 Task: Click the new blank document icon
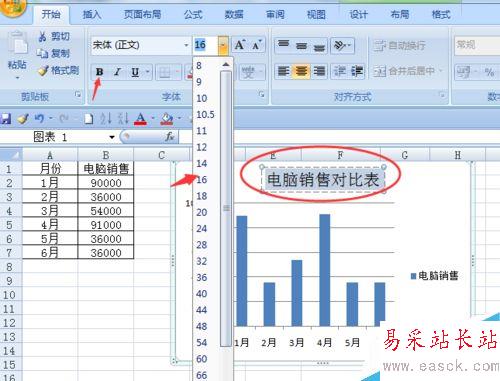click(x=89, y=119)
